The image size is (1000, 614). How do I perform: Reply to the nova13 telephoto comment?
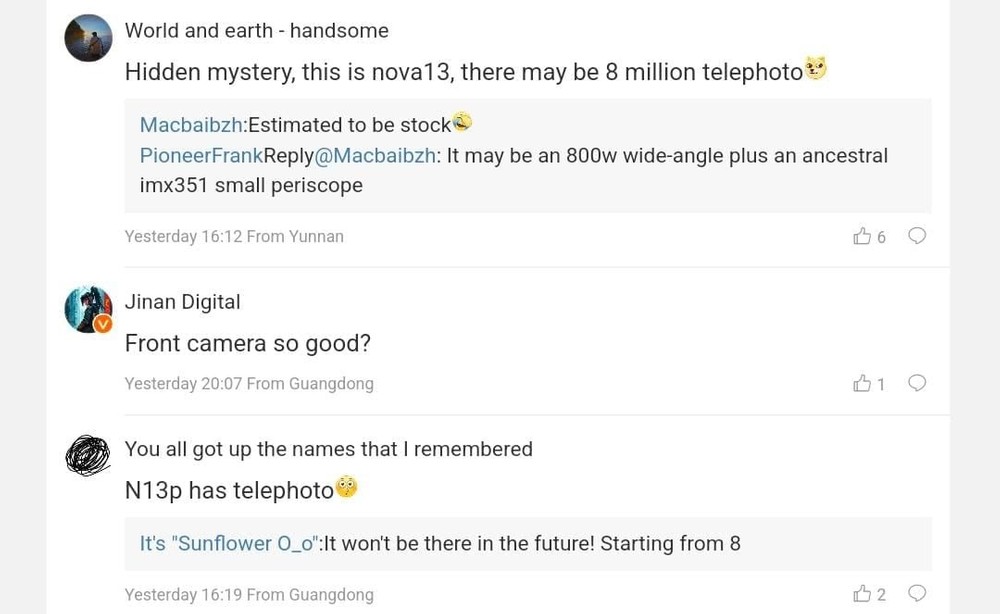916,236
